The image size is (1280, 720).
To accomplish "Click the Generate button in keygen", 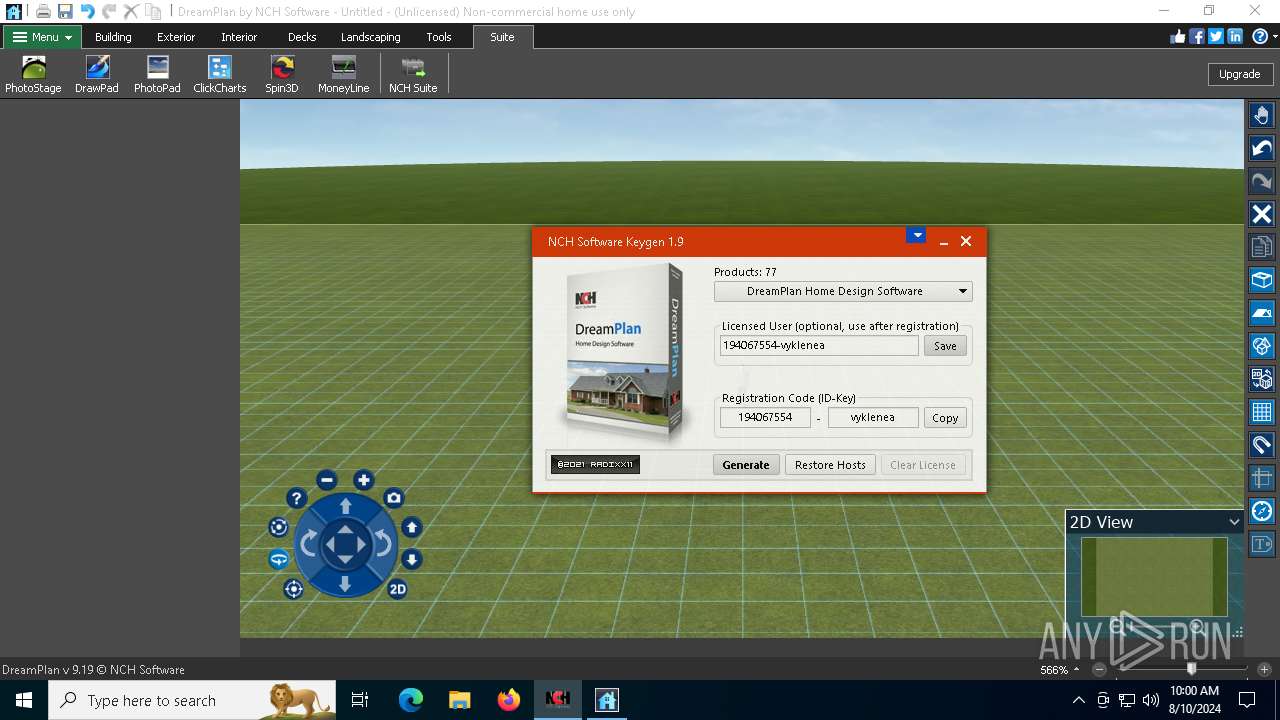I will 746,465.
